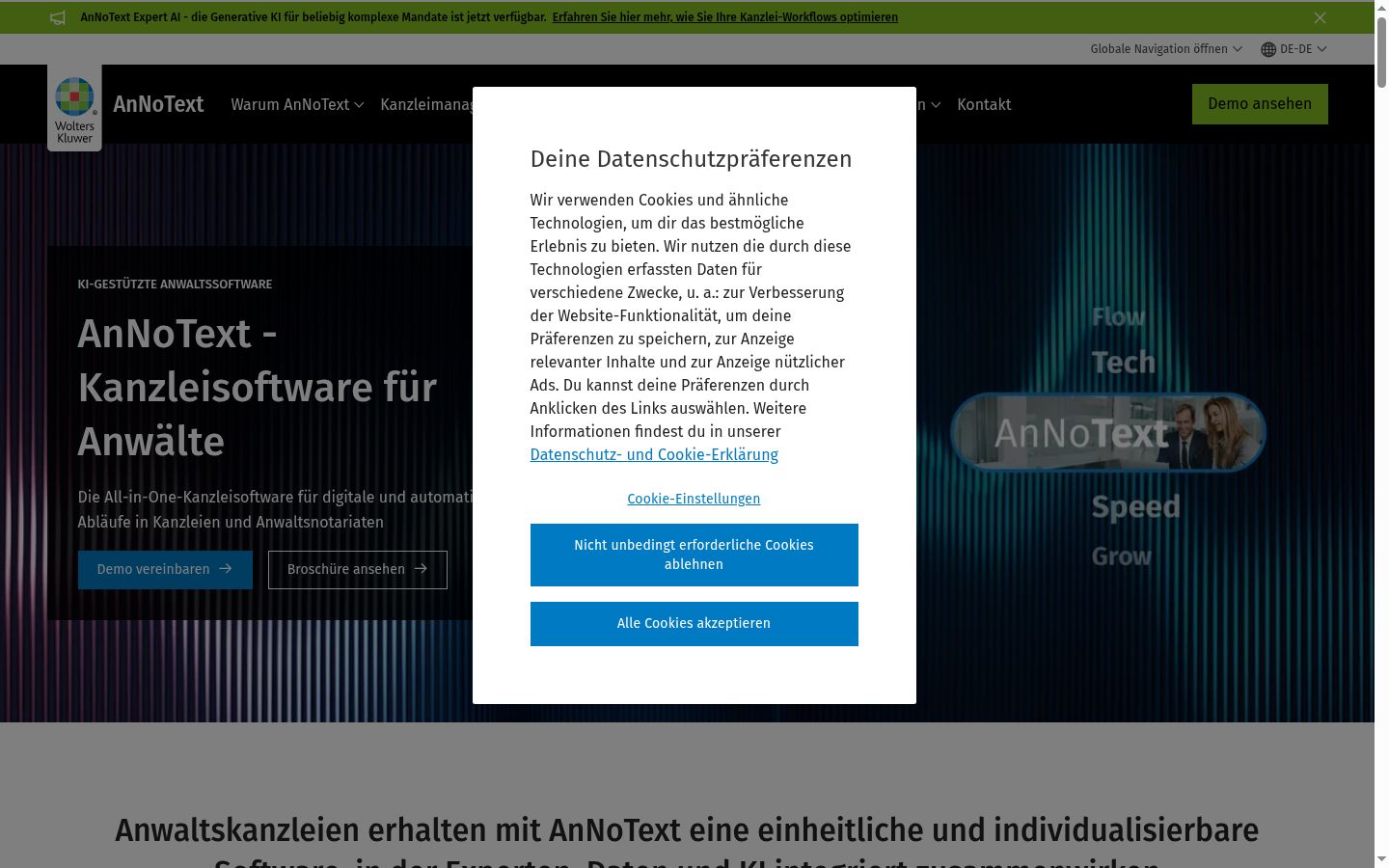Click the Tech text in the animation
Screen dimensions: 1389x868
pyautogui.click(x=1123, y=363)
